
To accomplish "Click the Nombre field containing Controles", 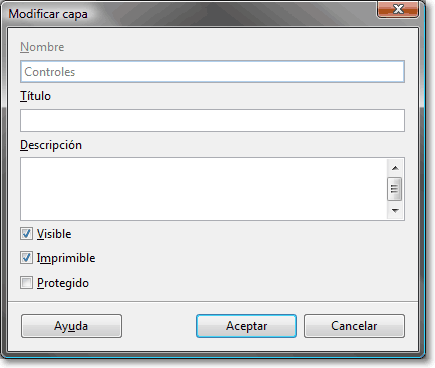I will (212, 72).
